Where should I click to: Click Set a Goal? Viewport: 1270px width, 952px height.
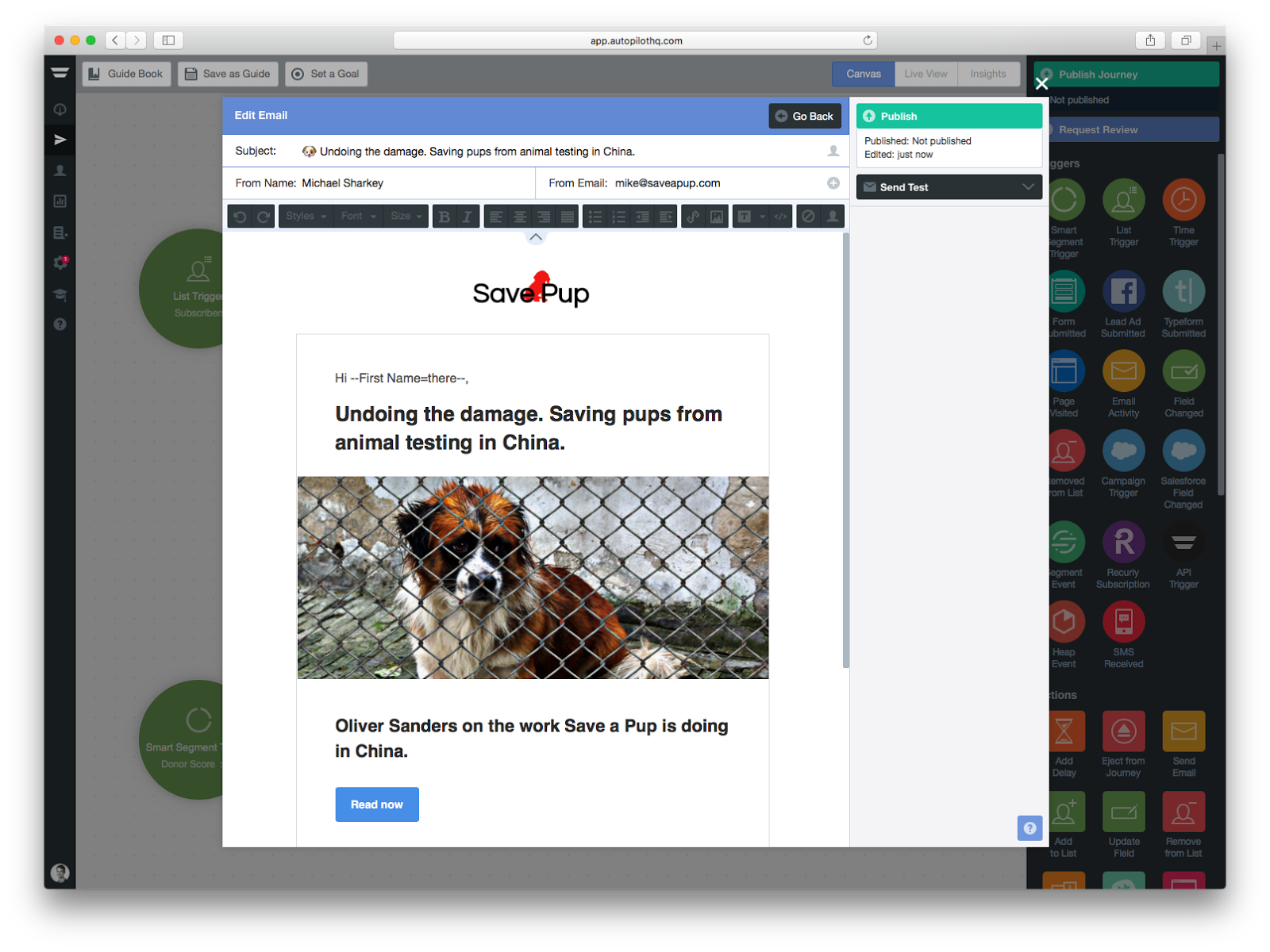[326, 74]
